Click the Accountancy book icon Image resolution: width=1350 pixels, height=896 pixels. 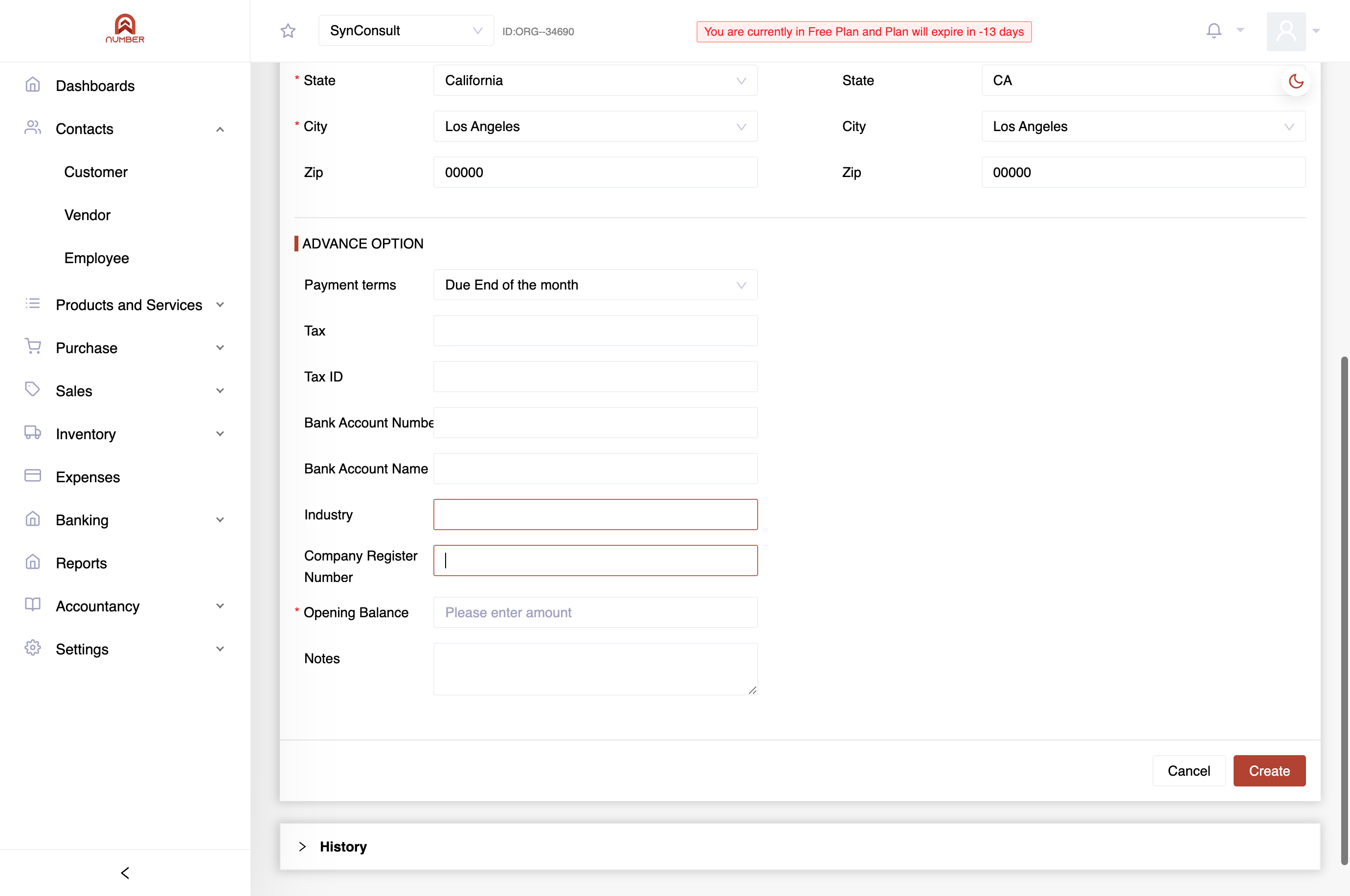pos(33,605)
